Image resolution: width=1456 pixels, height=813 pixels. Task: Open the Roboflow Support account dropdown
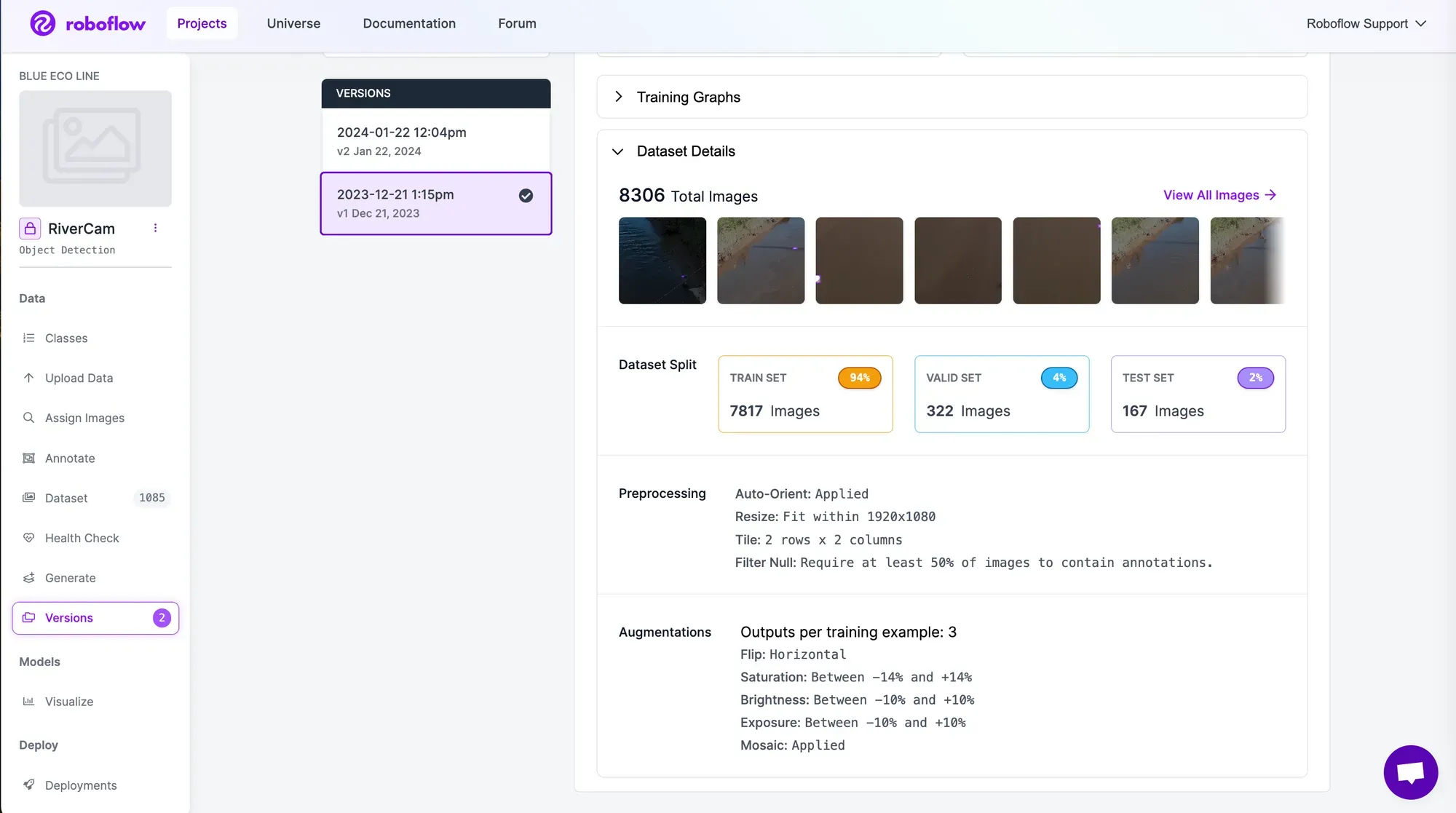click(1366, 23)
